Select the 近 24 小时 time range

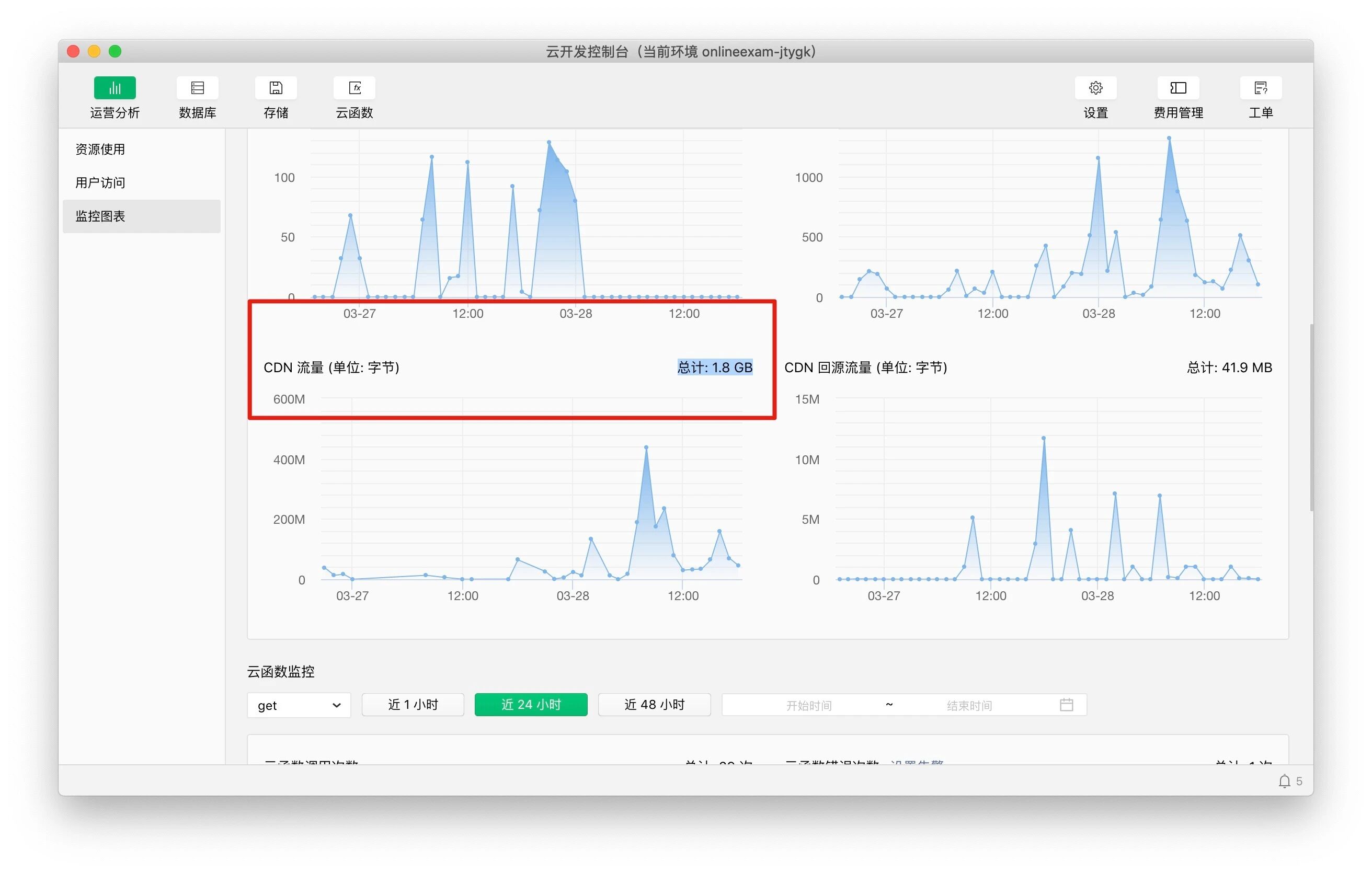tap(531, 705)
